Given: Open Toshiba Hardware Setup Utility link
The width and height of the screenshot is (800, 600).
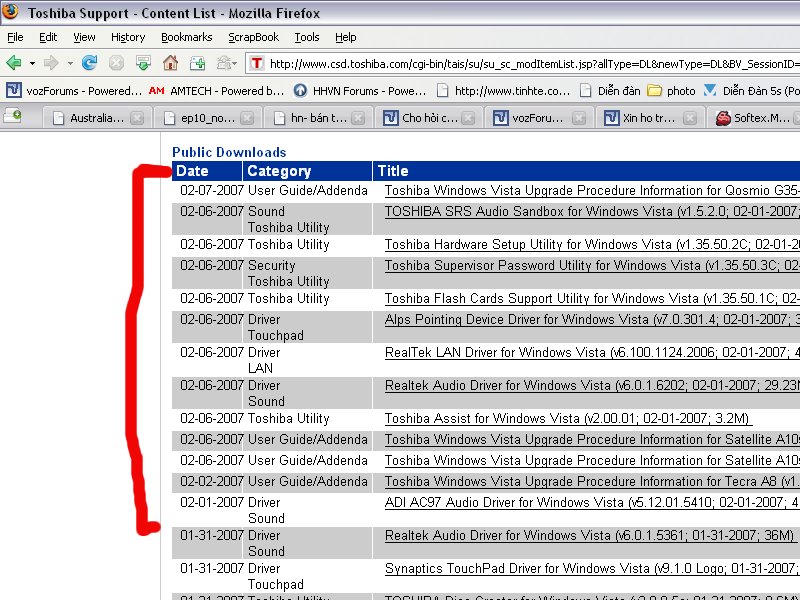Looking at the screenshot, I should 592,245.
